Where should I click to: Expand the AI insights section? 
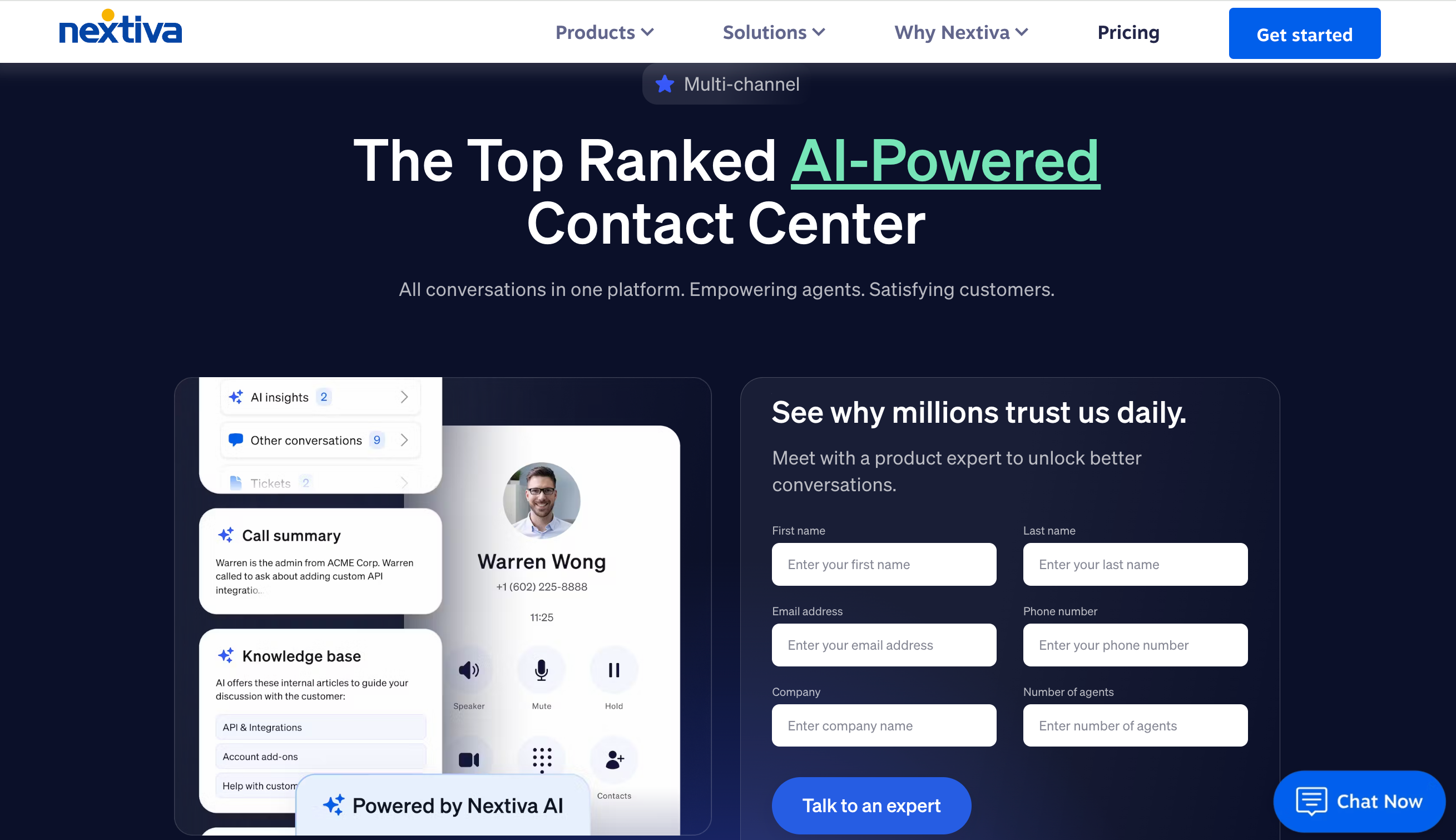point(405,396)
